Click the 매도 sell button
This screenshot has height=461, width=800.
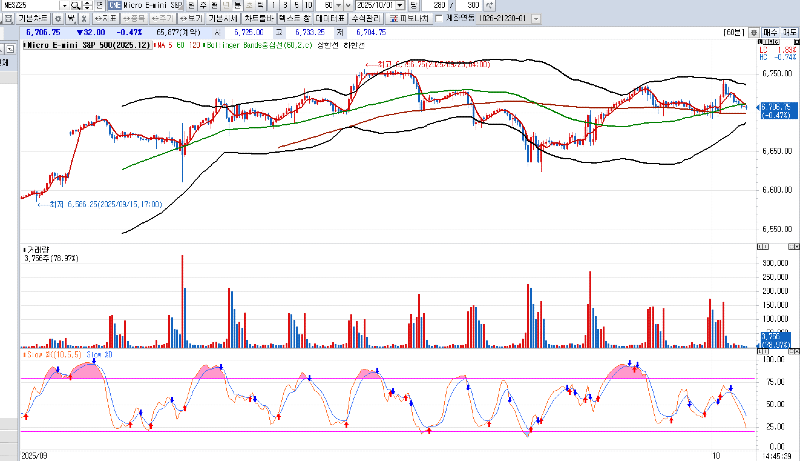(x=789, y=33)
